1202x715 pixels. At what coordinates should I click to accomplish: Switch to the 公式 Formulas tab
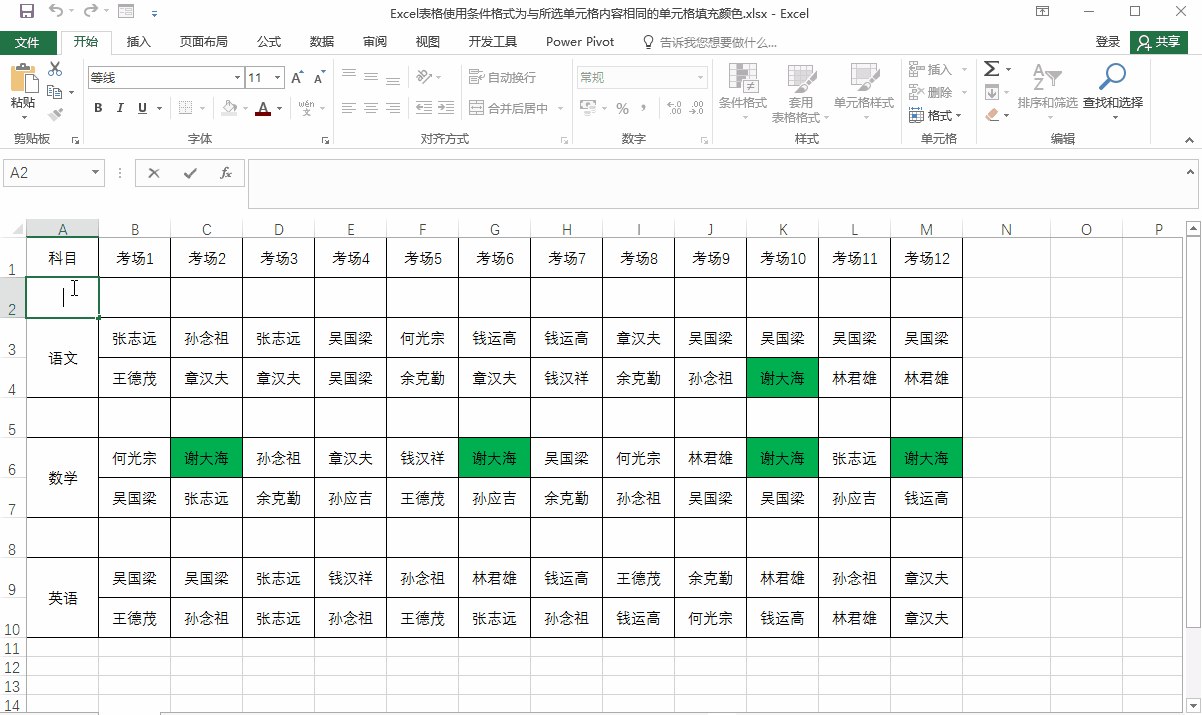[x=269, y=42]
